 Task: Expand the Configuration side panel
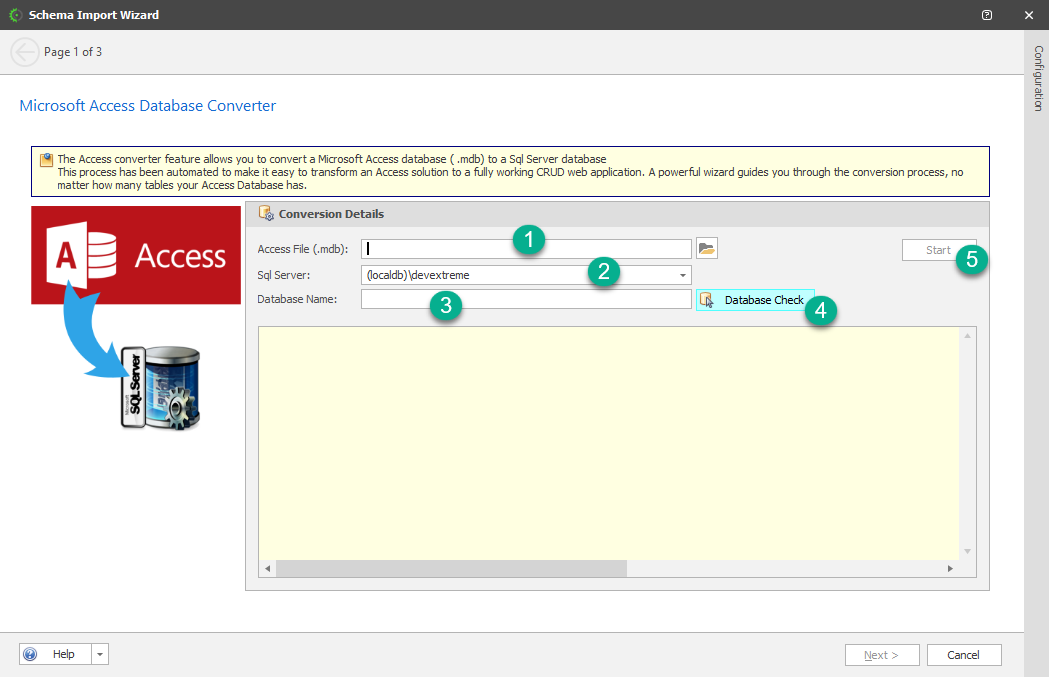(1037, 85)
